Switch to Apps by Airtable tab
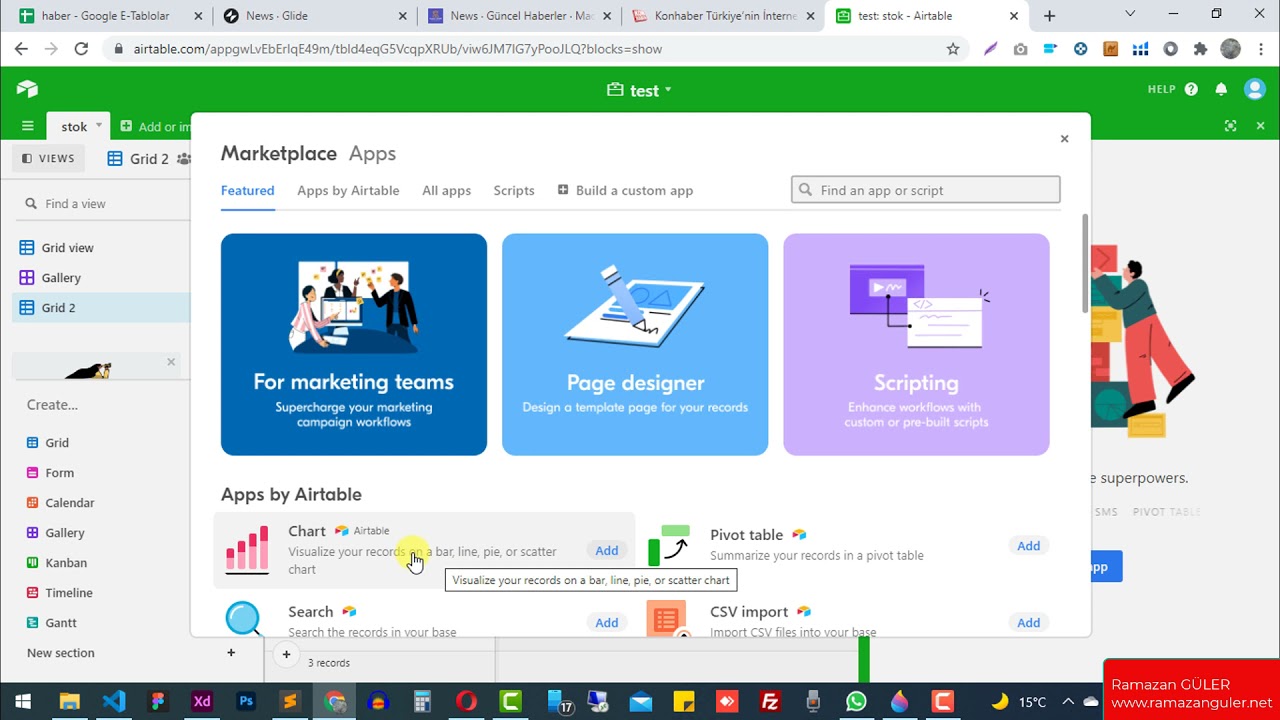The width and height of the screenshot is (1280, 720). coord(348,190)
